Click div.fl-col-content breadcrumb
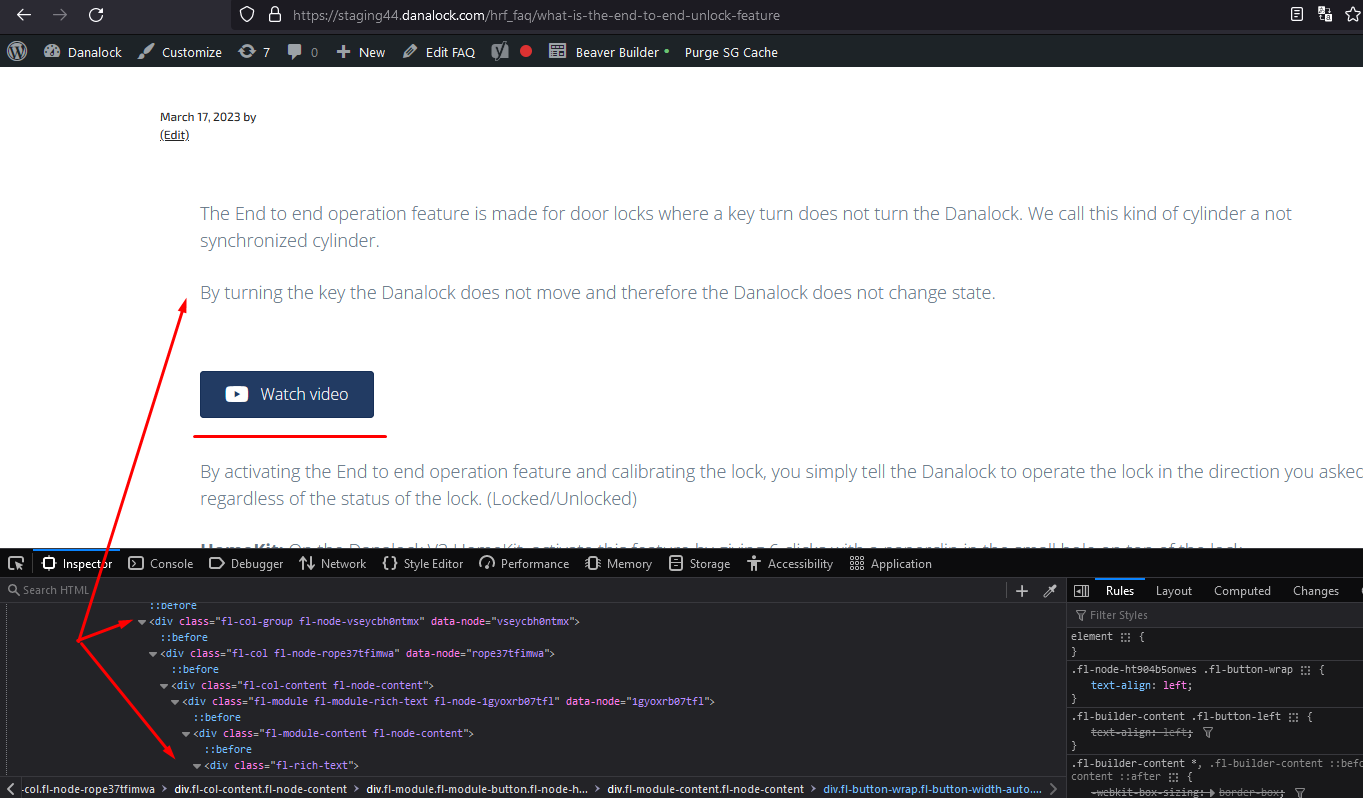1363x798 pixels. click(x=261, y=789)
